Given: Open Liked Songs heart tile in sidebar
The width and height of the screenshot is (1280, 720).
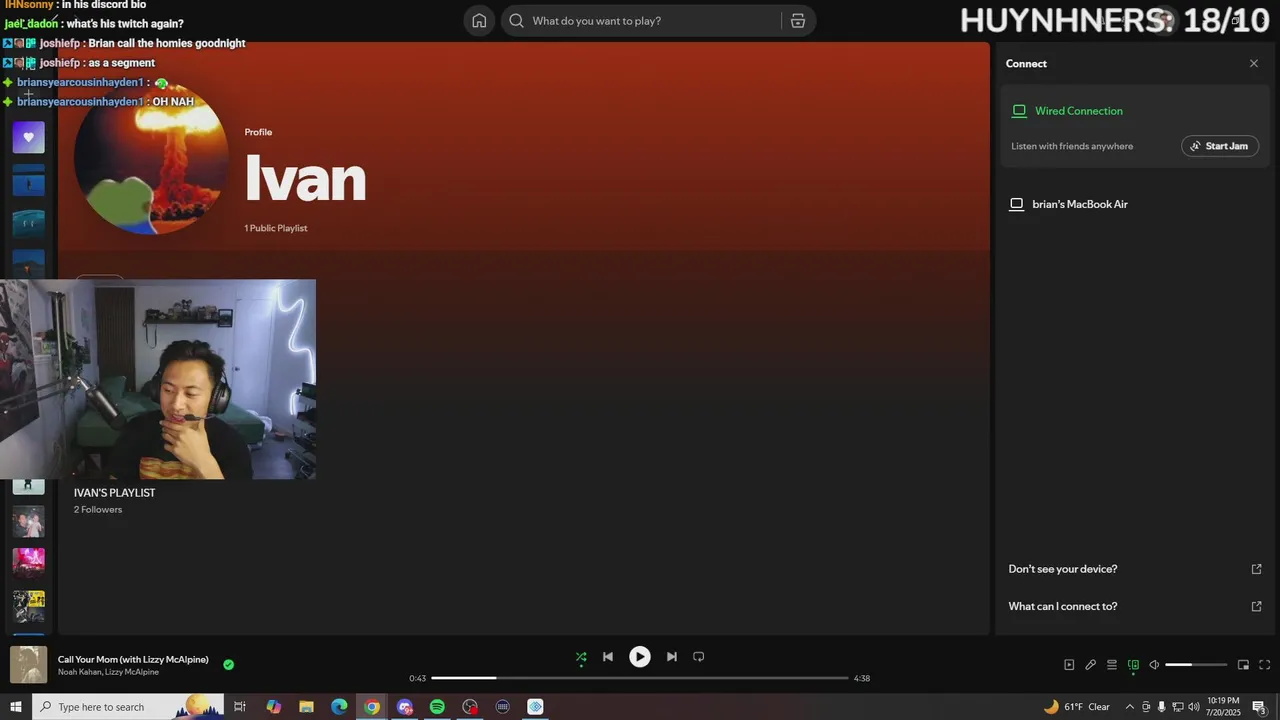Looking at the screenshot, I should pyautogui.click(x=29, y=137).
